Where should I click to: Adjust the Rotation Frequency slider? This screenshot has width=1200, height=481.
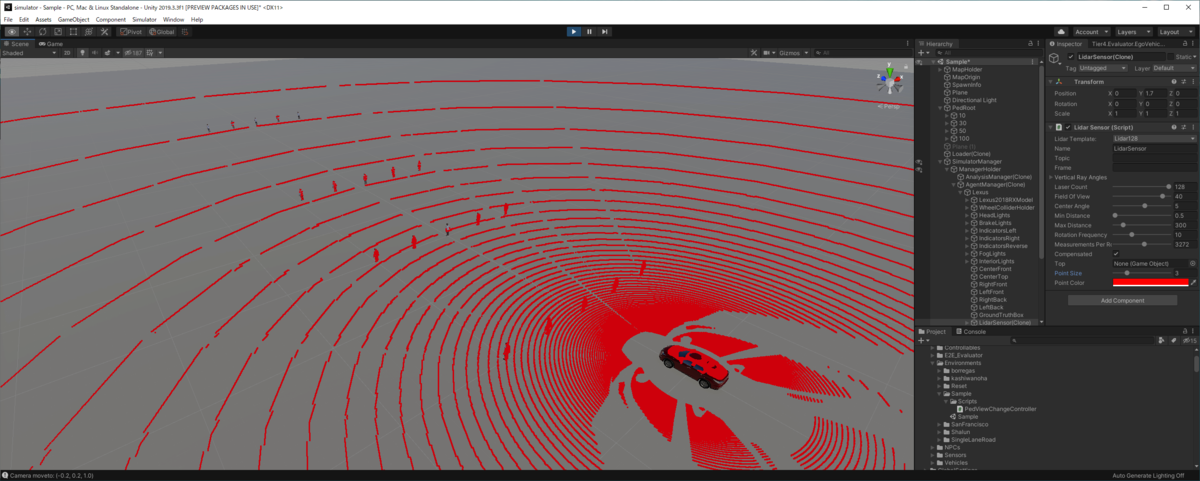coord(1141,235)
